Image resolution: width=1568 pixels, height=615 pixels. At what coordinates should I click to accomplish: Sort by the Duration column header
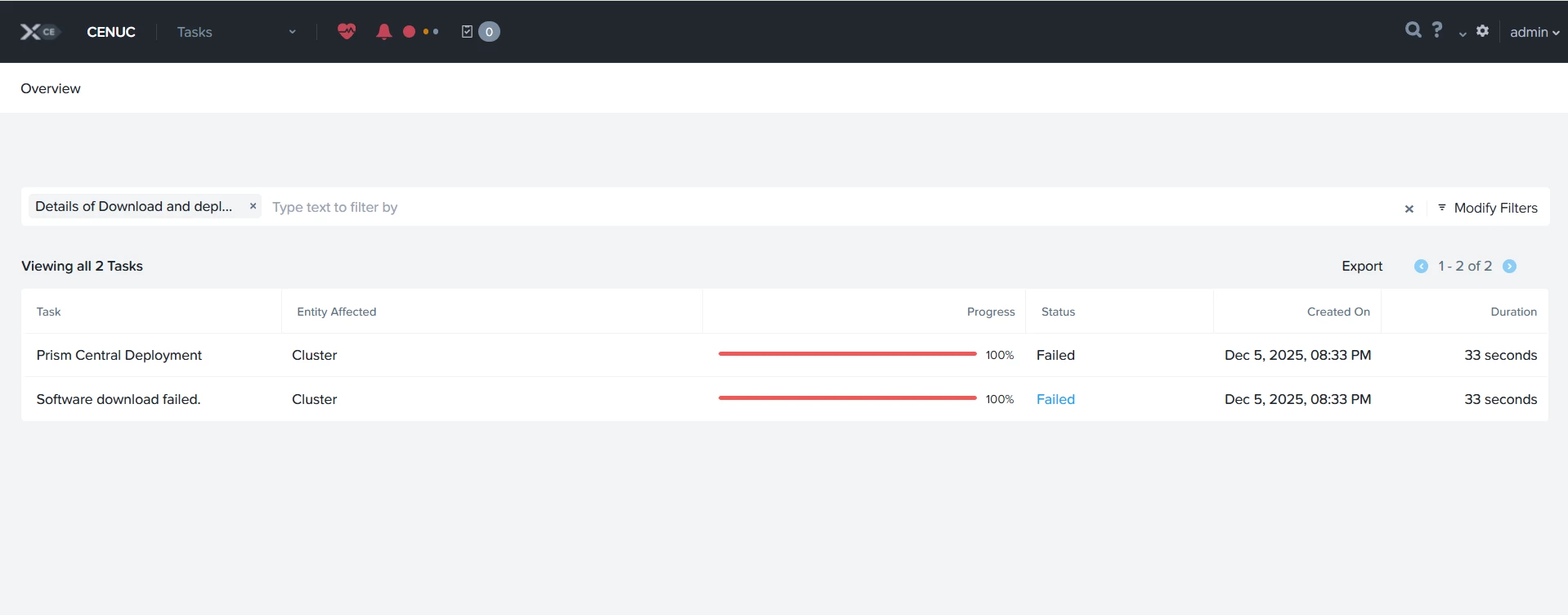coord(1513,312)
